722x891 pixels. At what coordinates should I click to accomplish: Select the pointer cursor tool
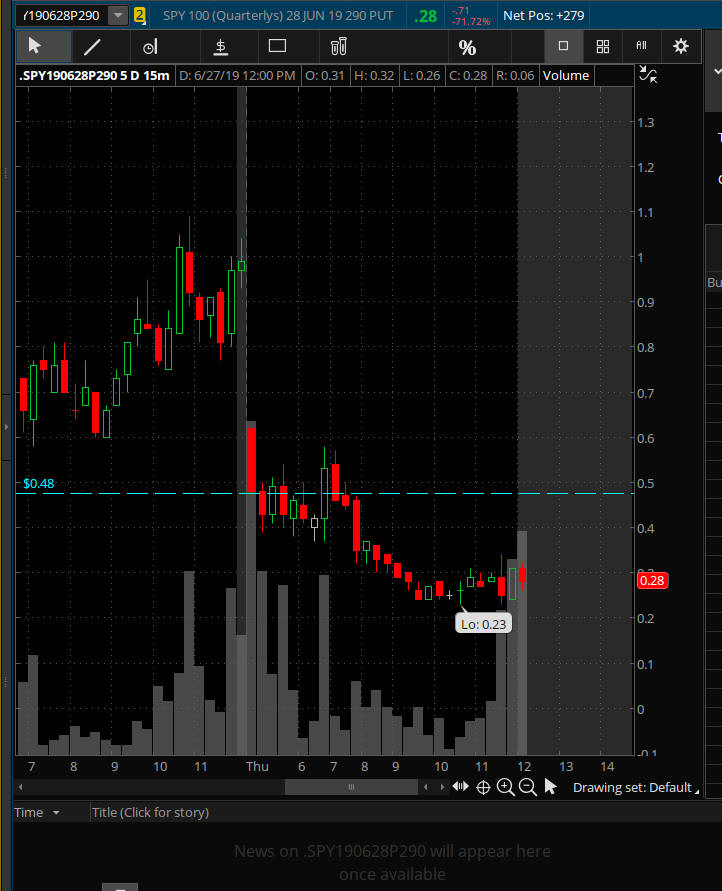coord(35,46)
